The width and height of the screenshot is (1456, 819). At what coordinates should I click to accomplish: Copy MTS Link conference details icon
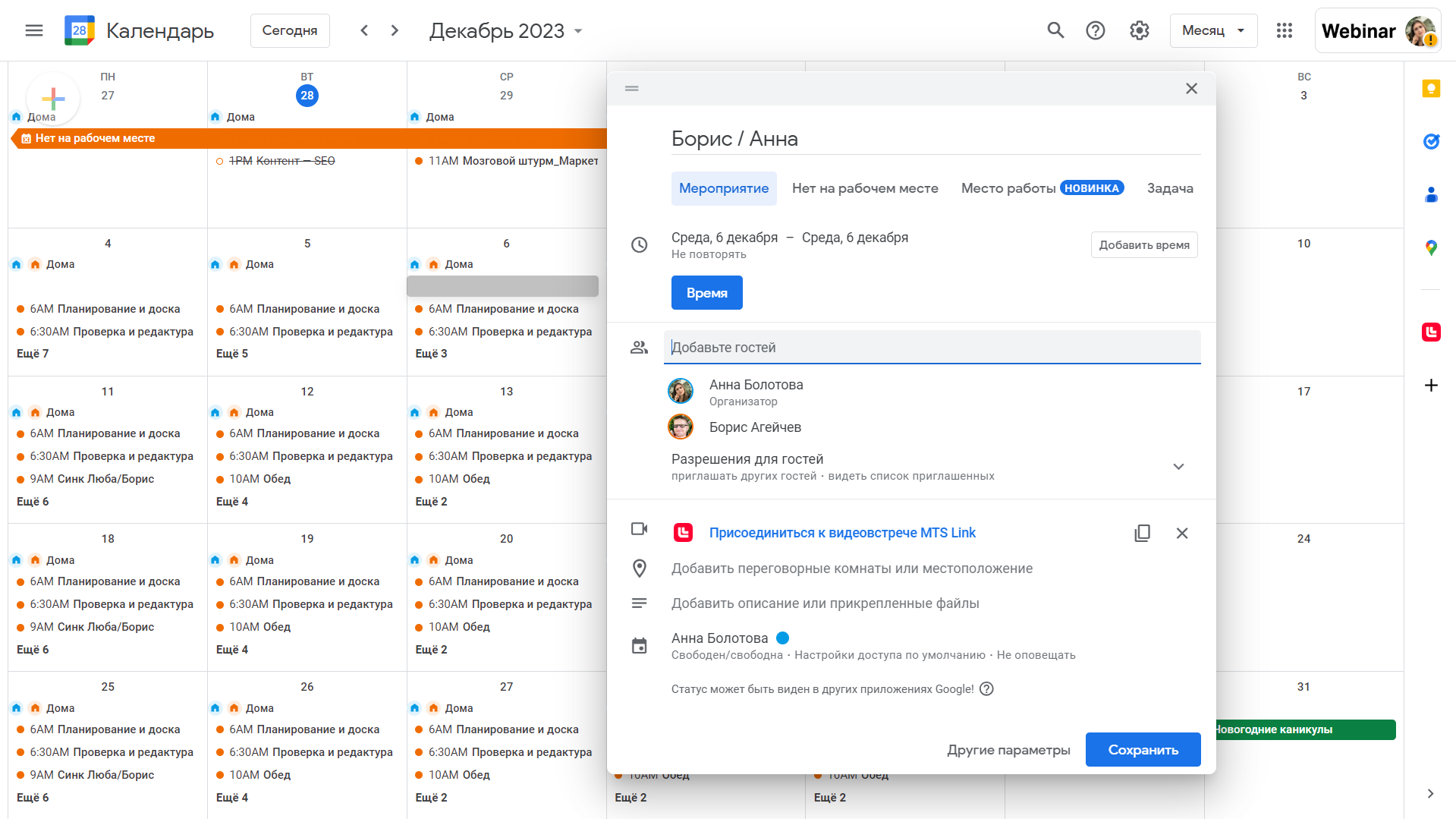1142,533
